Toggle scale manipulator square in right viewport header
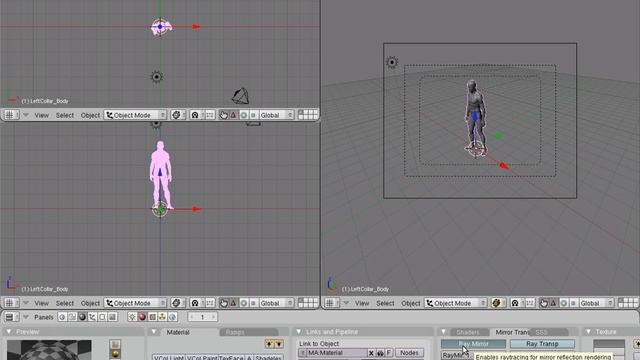The height and width of the screenshot is (360, 640). point(573,303)
